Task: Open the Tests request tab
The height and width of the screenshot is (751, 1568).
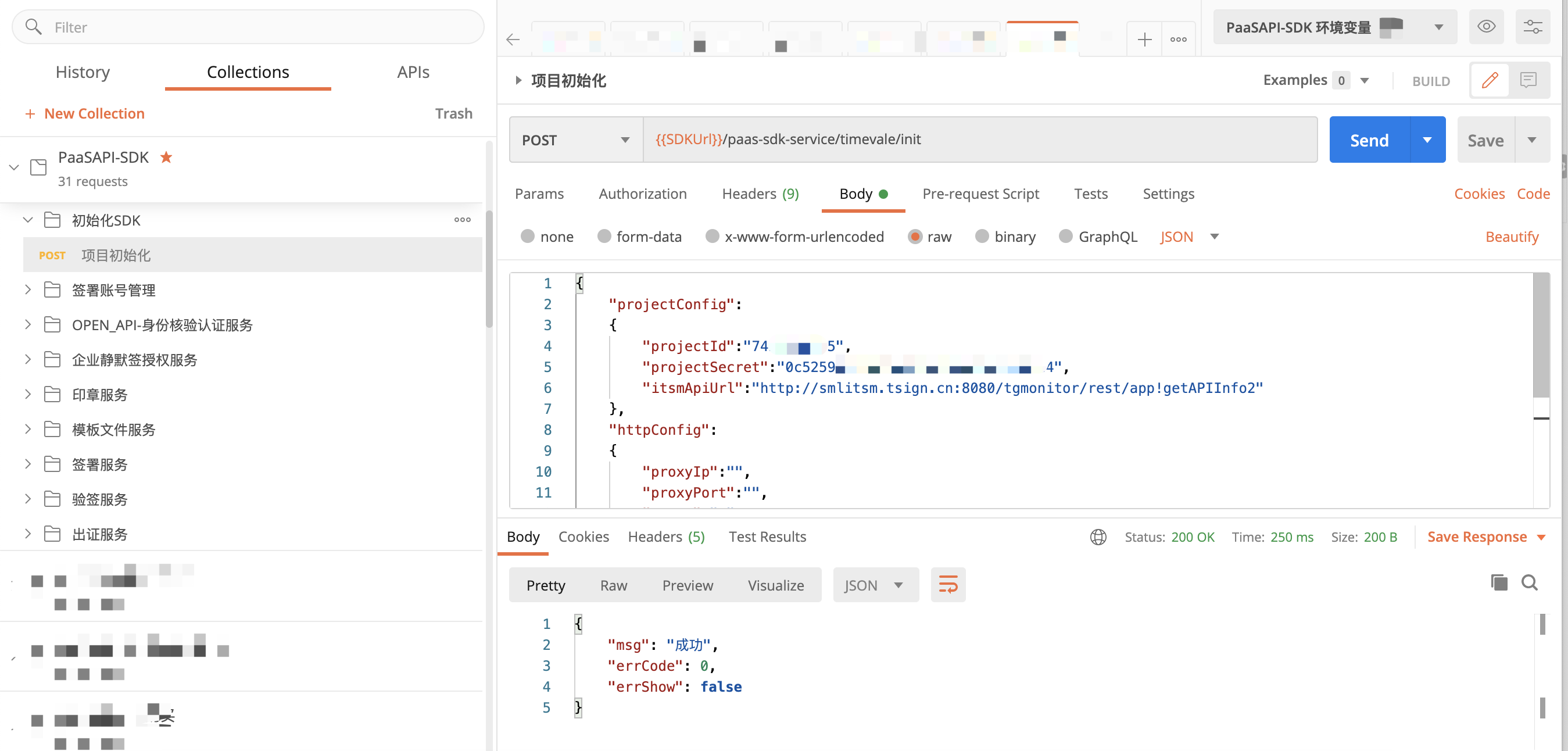Action: [x=1091, y=194]
